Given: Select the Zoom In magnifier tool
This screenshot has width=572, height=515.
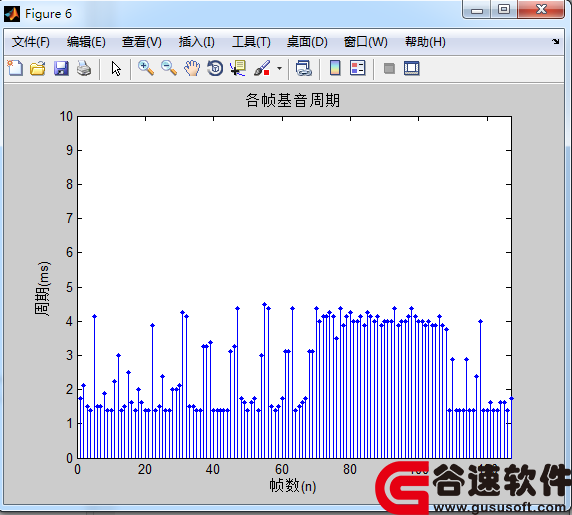Looking at the screenshot, I should pyautogui.click(x=146, y=68).
